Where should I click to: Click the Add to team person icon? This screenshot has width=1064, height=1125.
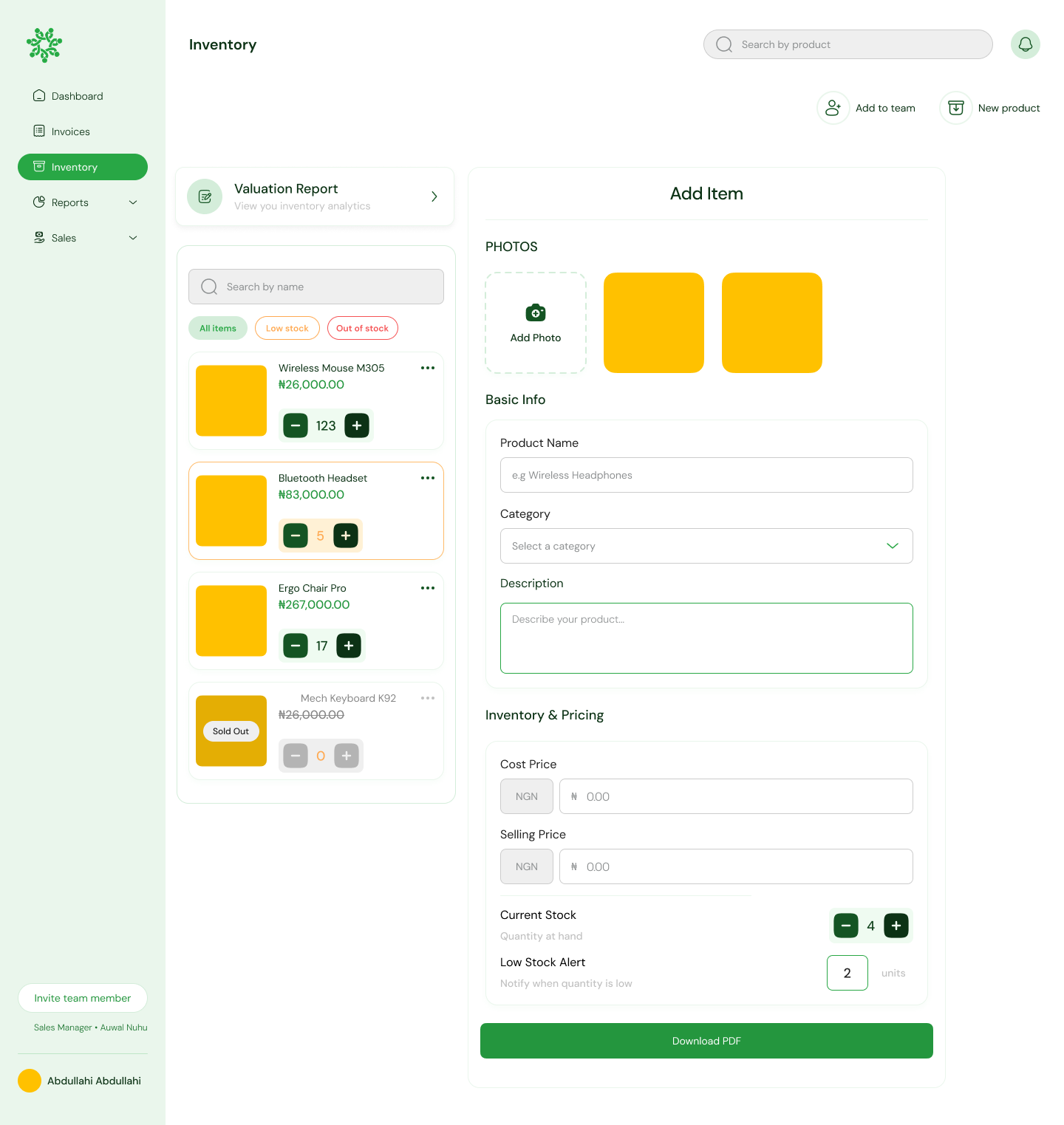[x=833, y=108]
